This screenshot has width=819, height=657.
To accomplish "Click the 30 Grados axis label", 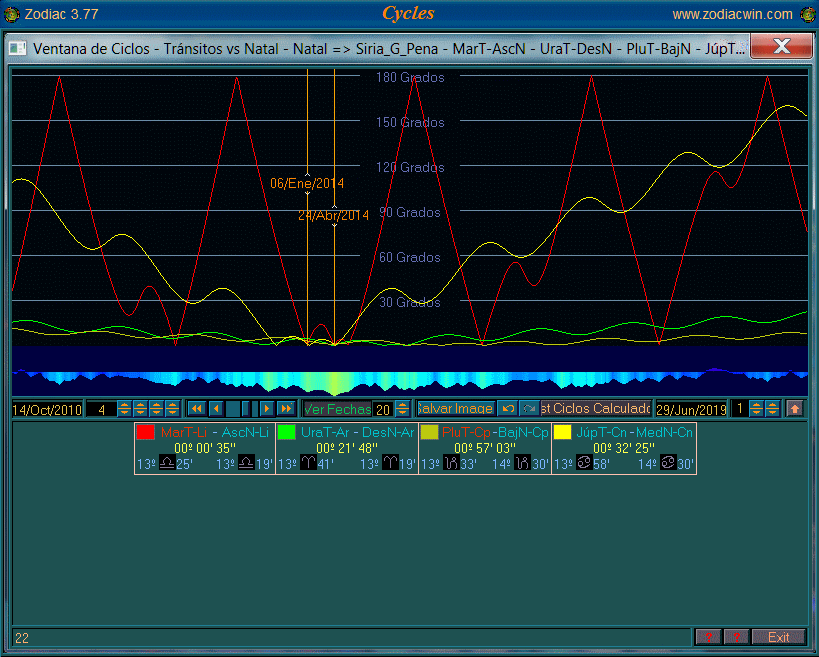I will [x=410, y=302].
